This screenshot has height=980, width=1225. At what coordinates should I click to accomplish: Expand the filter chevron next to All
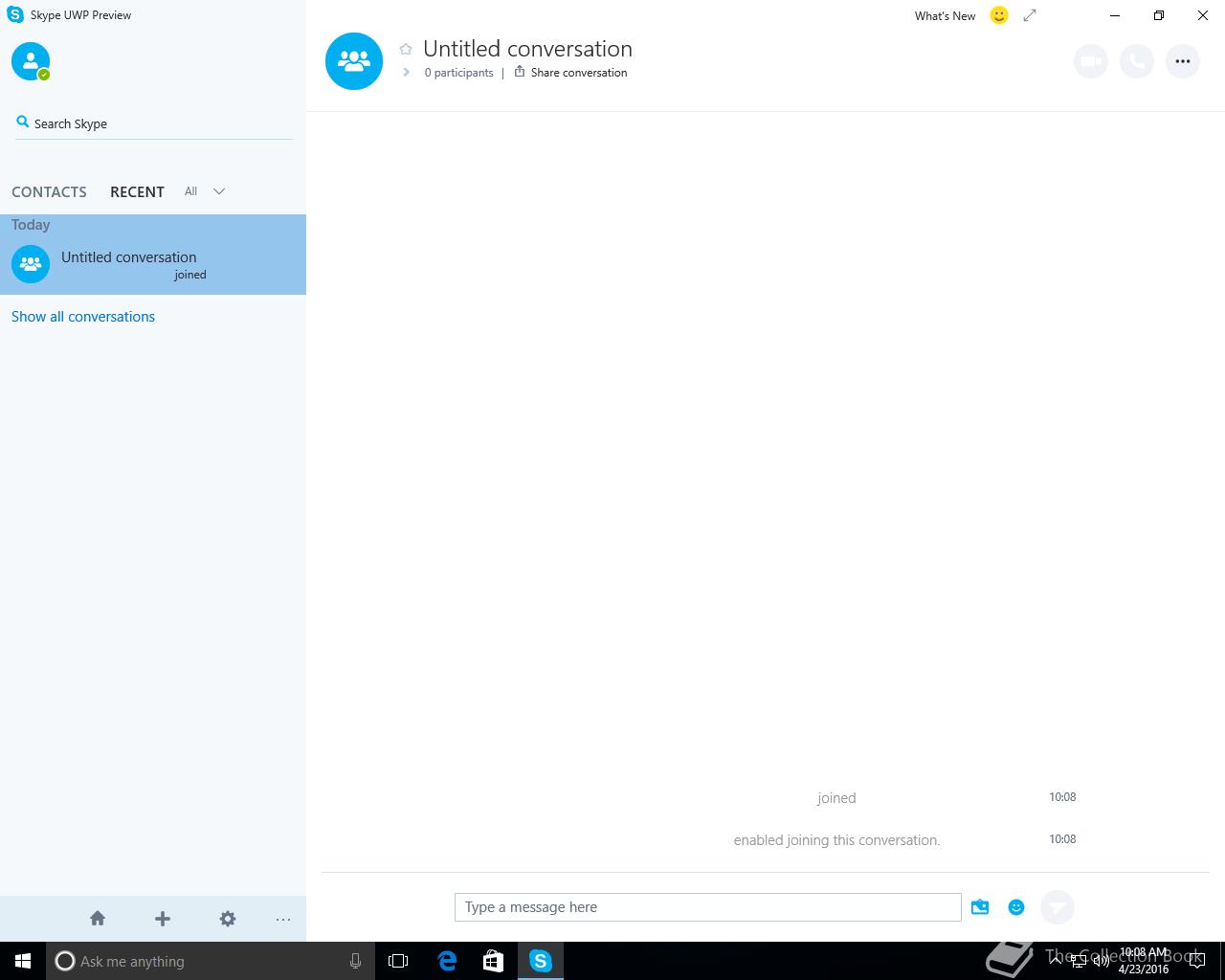219,191
